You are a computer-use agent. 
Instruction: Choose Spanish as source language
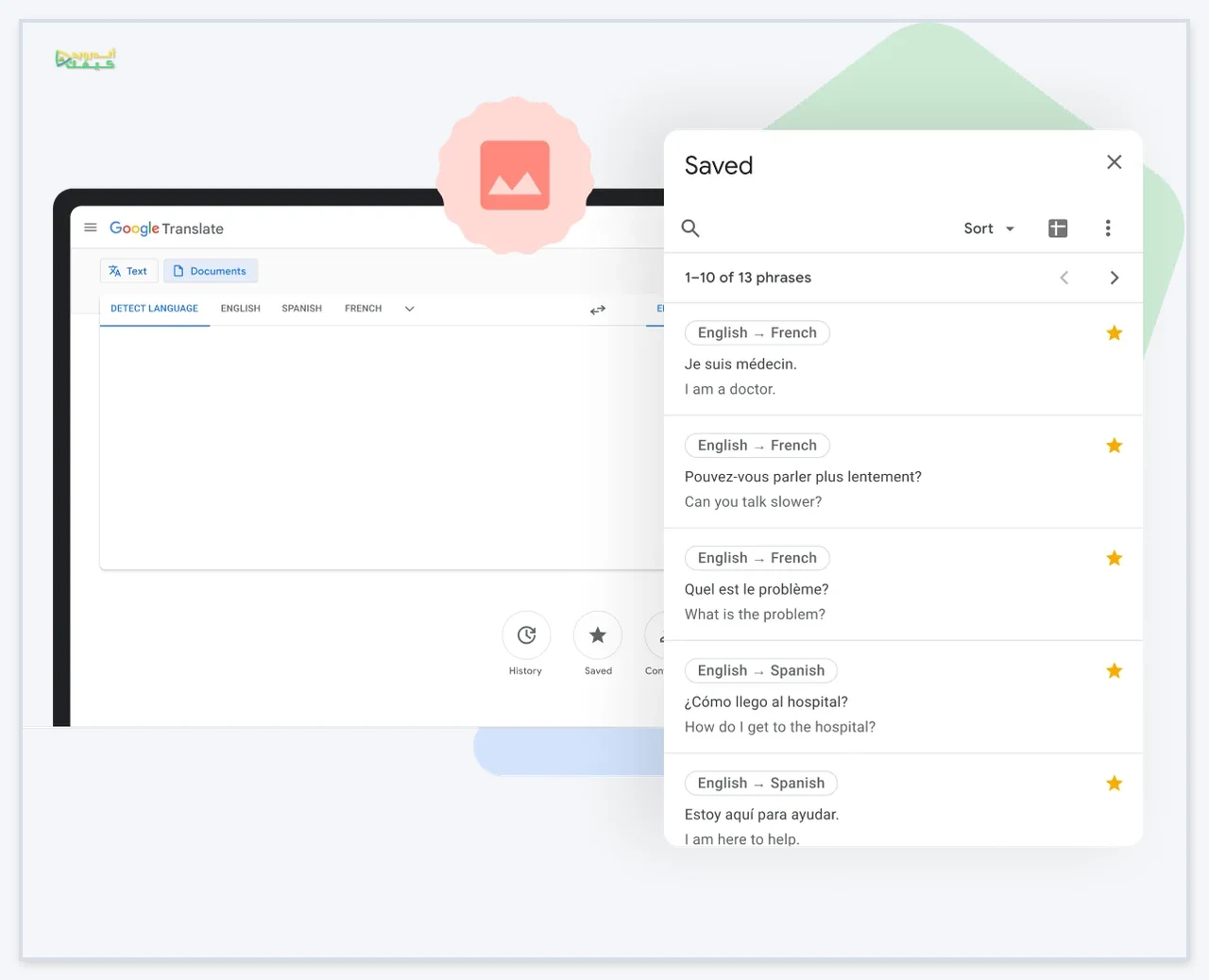click(x=302, y=309)
